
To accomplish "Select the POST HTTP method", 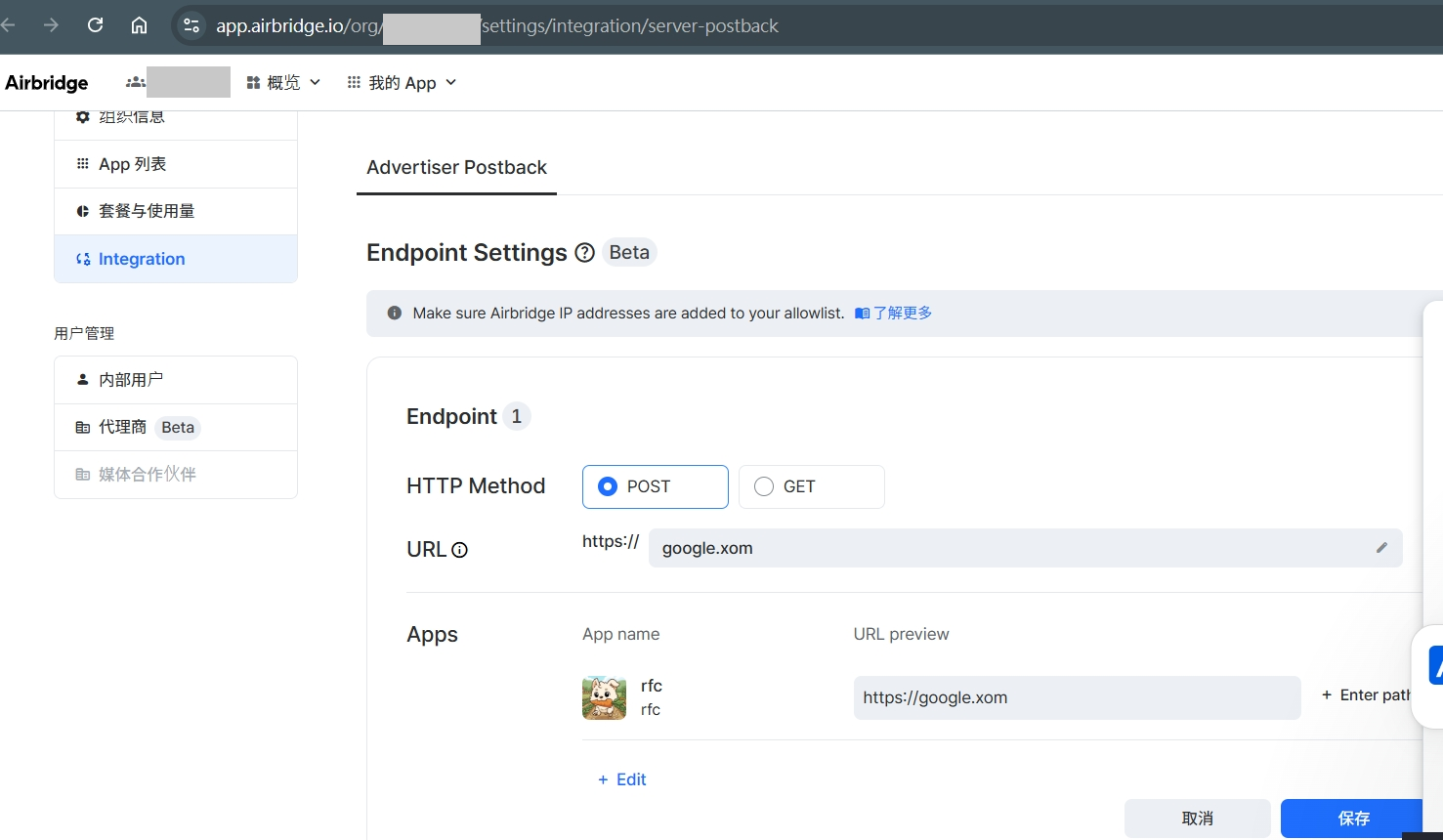I will [x=656, y=486].
